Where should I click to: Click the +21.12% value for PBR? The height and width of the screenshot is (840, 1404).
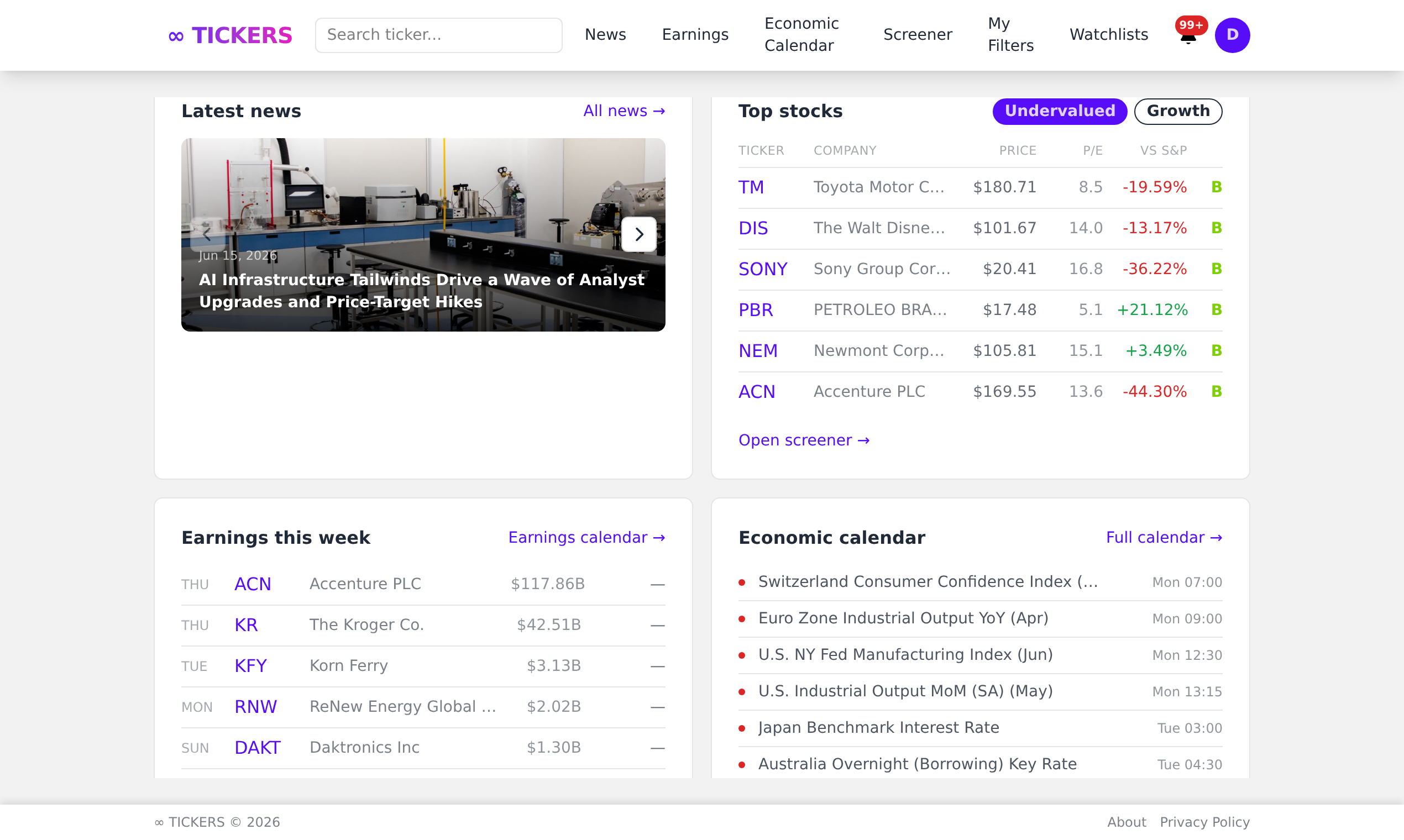tap(1152, 310)
